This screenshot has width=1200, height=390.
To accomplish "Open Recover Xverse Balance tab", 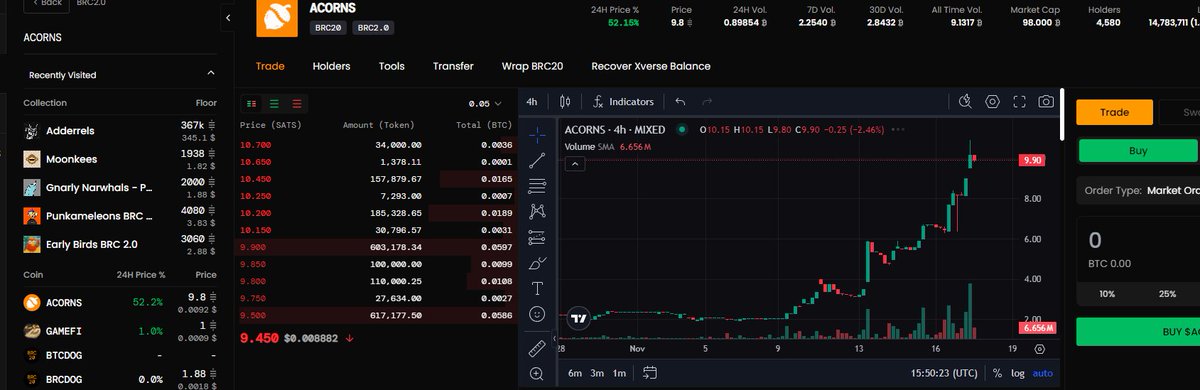I will pyautogui.click(x=651, y=66).
